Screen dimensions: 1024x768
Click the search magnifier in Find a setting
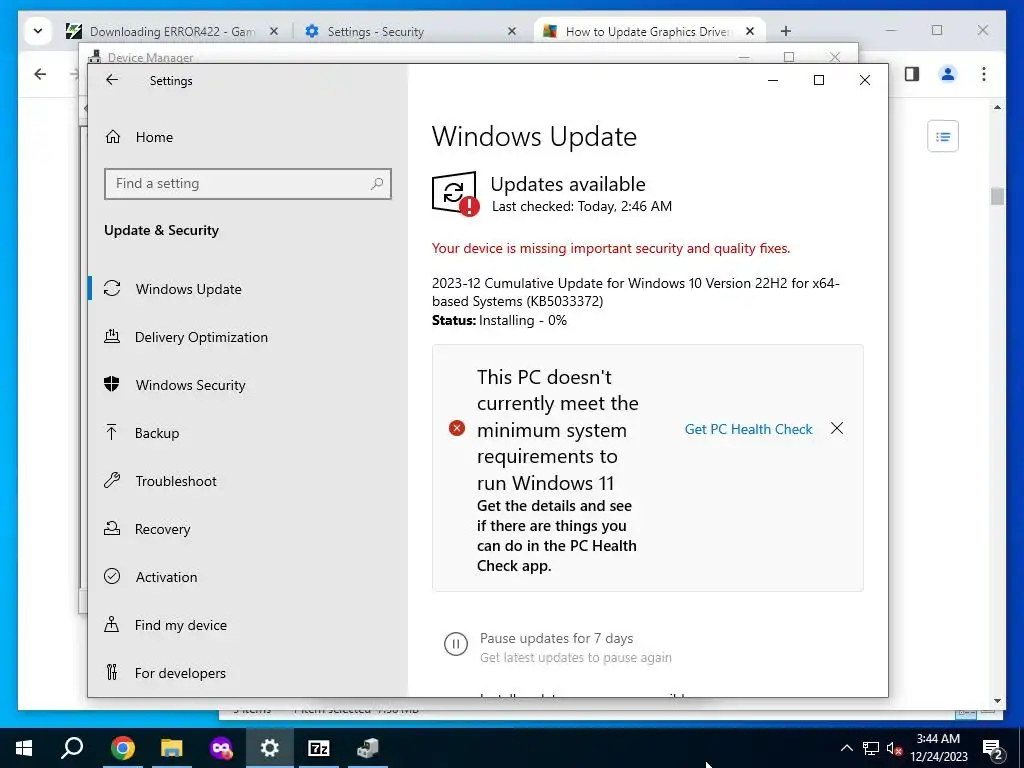click(377, 184)
